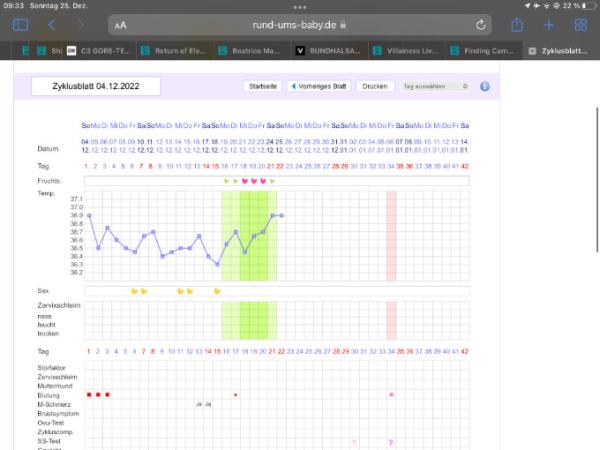Click the lowest temperature point, day 15

pyautogui.click(x=217, y=264)
